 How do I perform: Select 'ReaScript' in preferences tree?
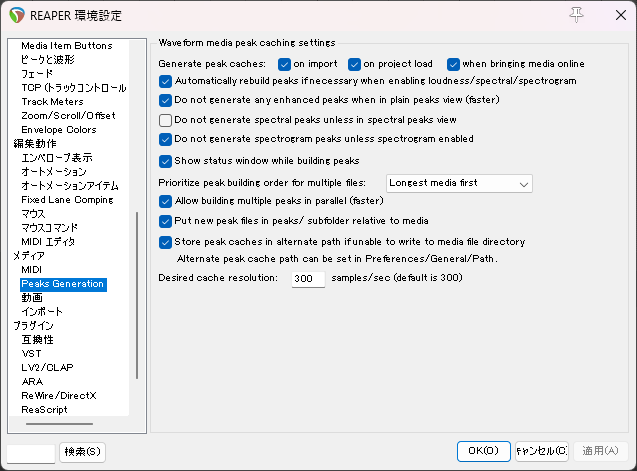click(44, 410)
